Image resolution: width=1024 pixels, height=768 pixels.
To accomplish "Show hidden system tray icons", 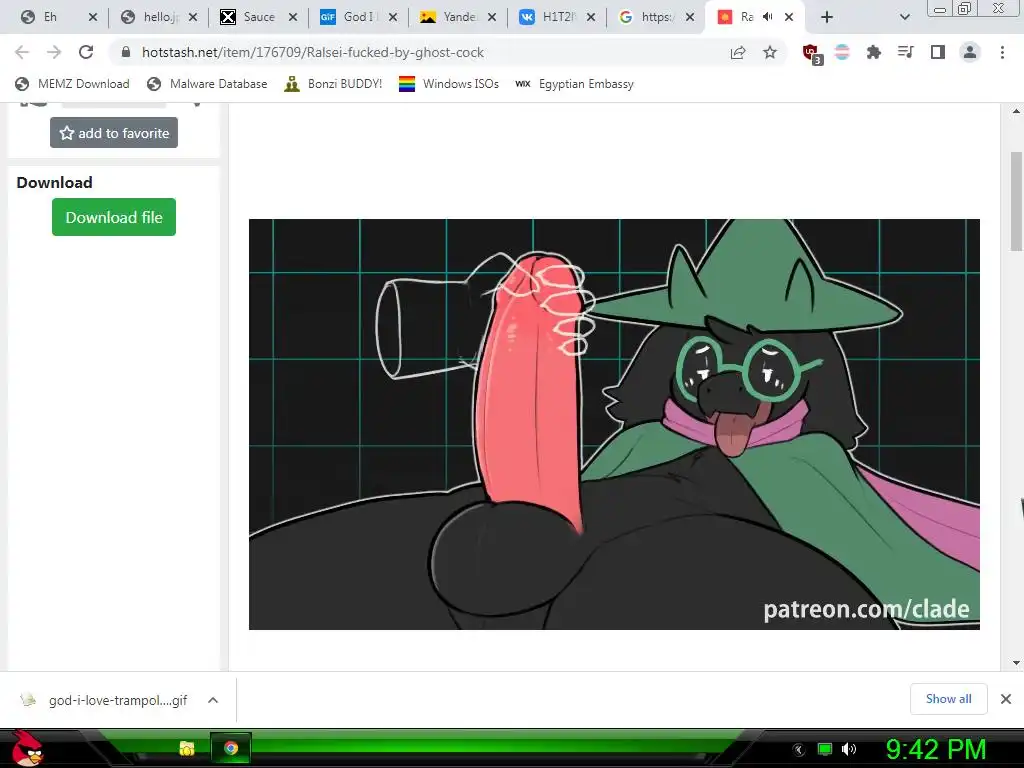I will (799, 750).
